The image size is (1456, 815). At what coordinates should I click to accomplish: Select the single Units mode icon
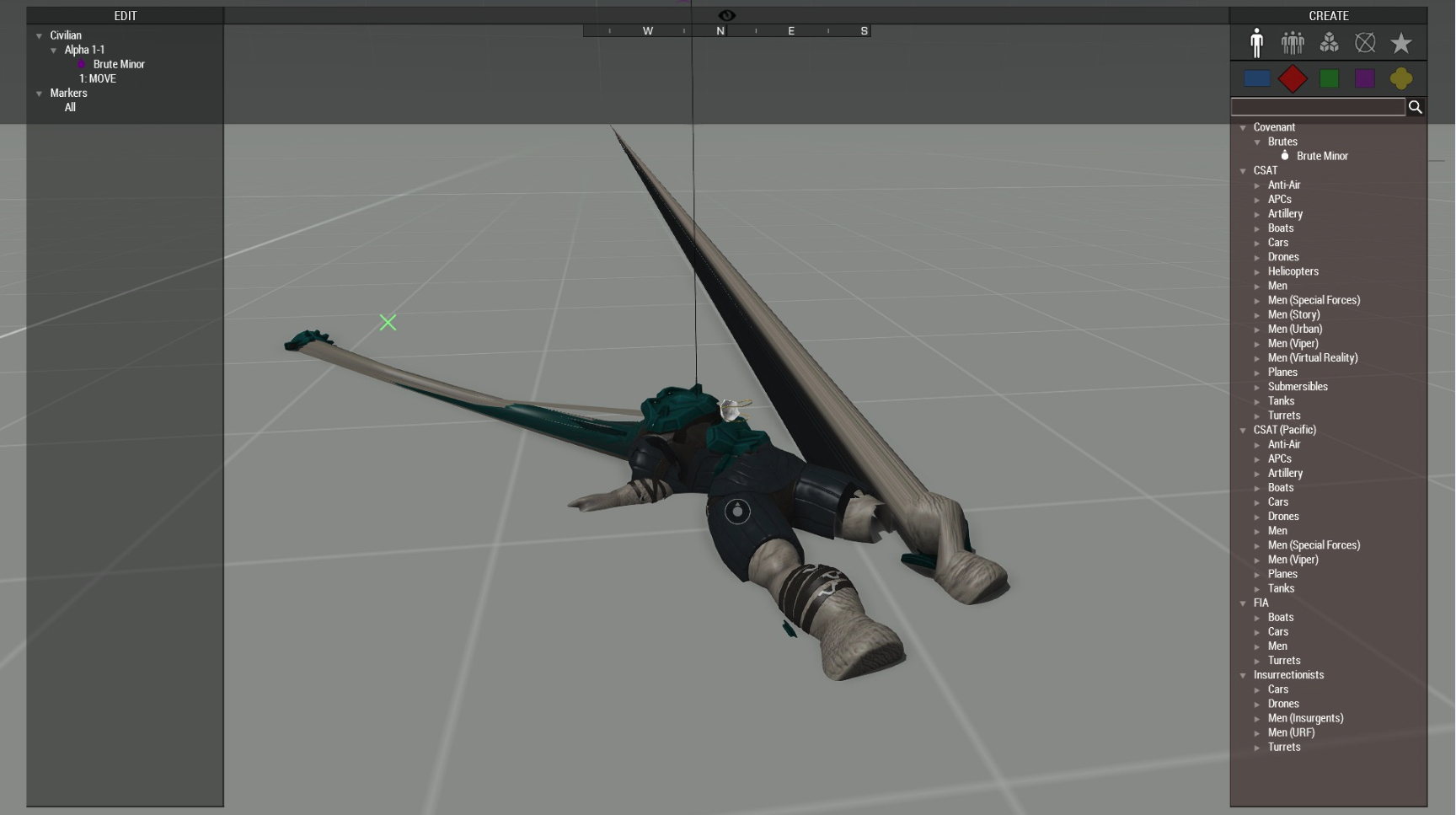point(1256,43)
